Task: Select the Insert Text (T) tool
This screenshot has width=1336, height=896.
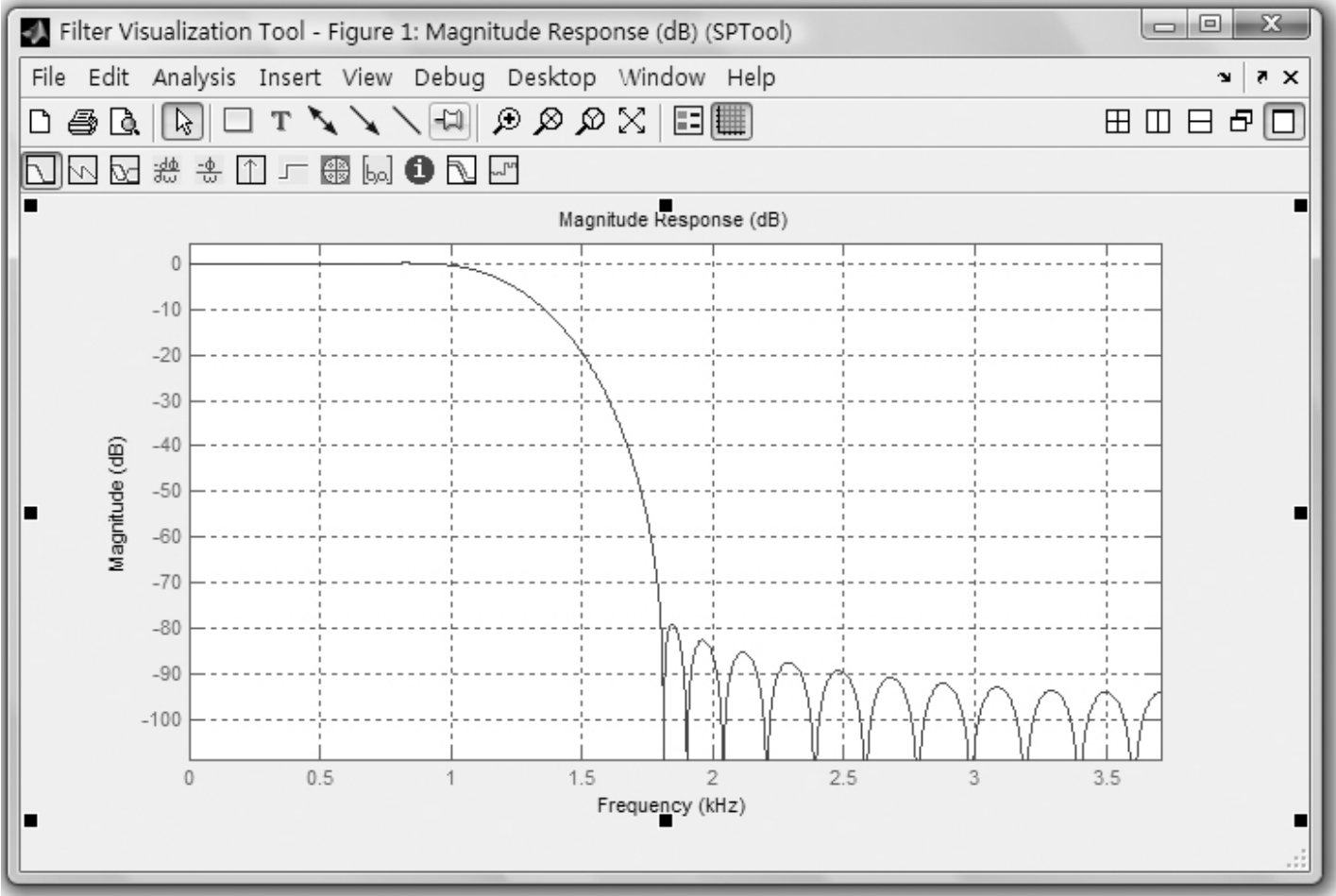Action: click(x=280, y=122)
